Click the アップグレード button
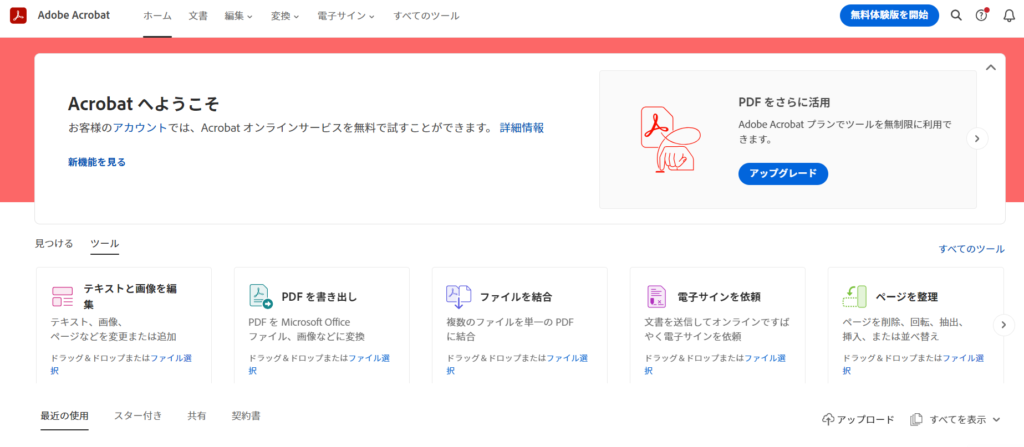This screenshot has width=1024, height=447. point(783,174)
